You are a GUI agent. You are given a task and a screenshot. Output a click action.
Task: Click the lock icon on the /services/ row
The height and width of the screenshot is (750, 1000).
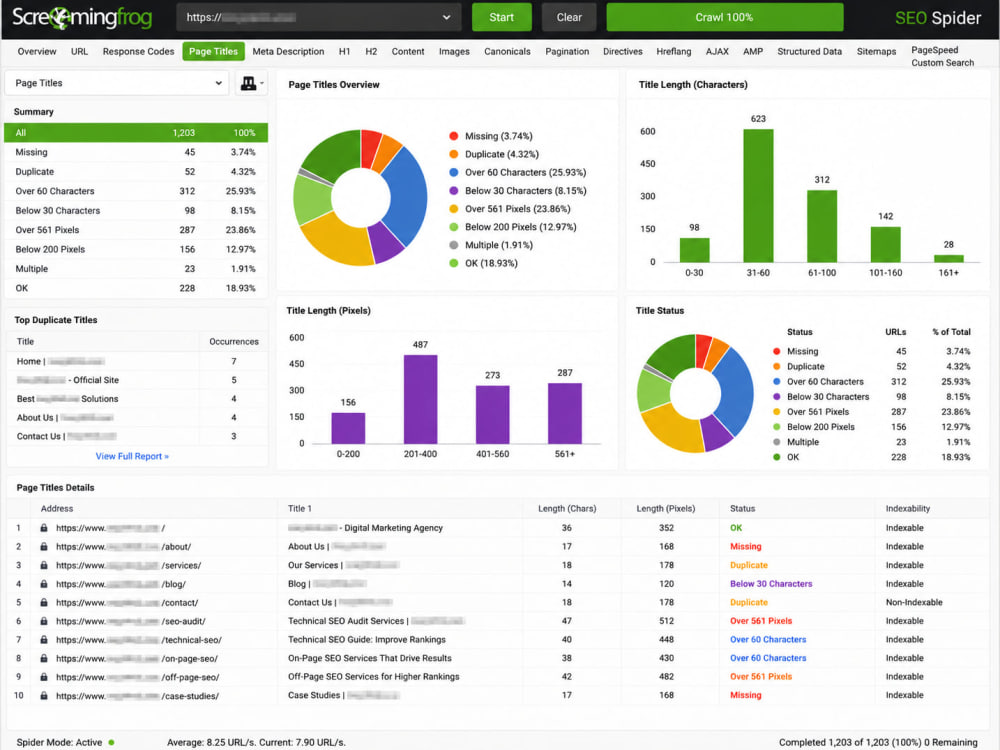[x=44, y=565]
